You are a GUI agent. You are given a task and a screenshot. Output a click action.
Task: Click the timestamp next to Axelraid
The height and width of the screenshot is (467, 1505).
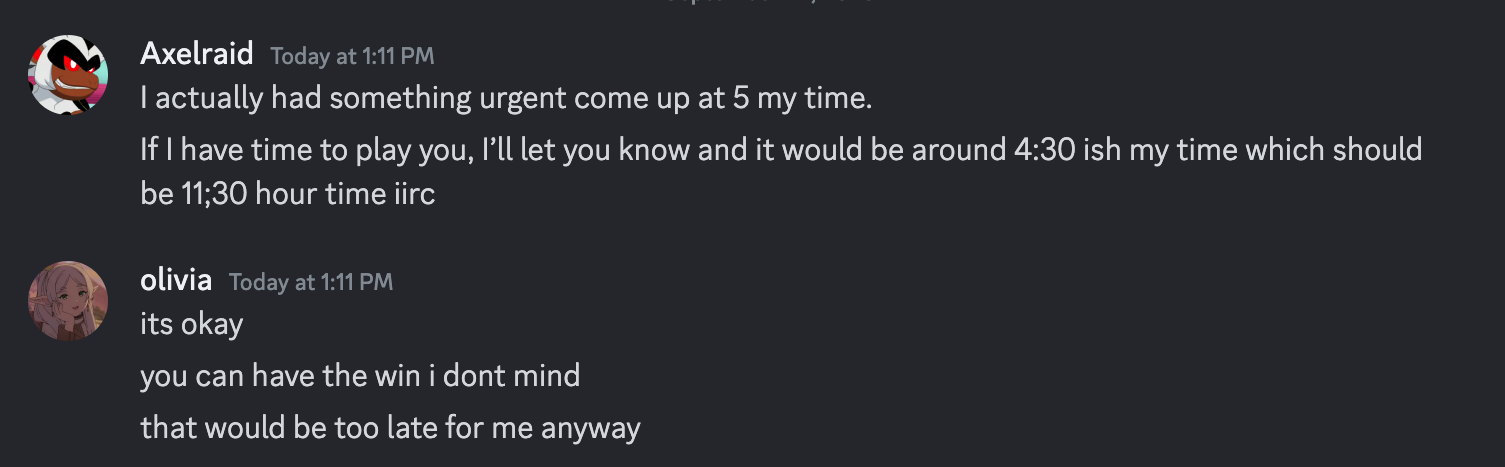tap(352, 56)
